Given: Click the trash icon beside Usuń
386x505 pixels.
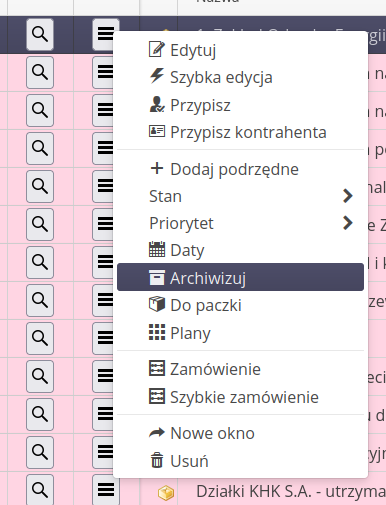Looking at the screenshot, I should (x=157, y=460).
